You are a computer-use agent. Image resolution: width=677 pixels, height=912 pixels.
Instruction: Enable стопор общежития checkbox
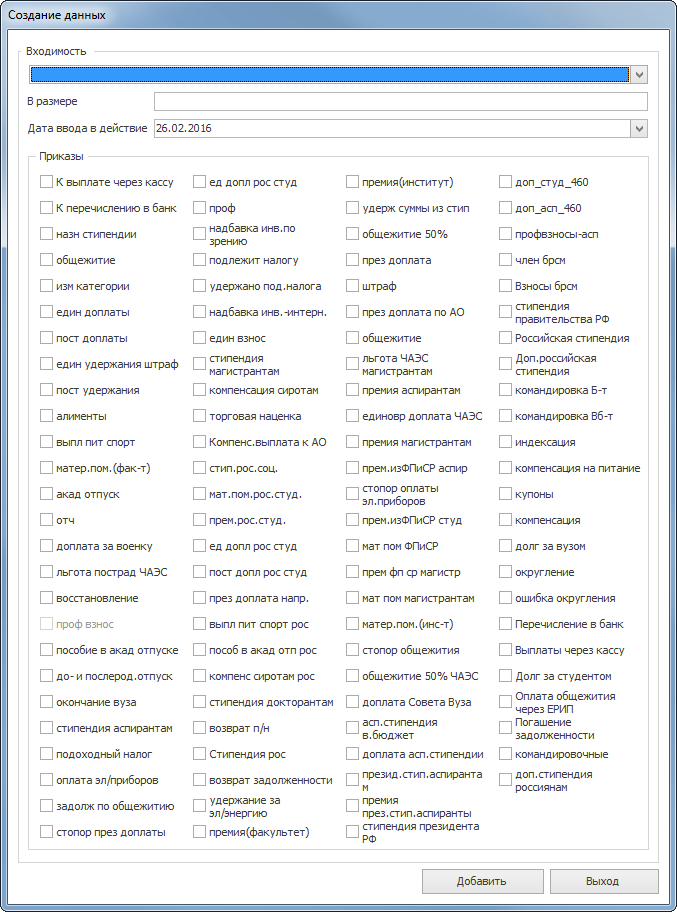[352, 650]
